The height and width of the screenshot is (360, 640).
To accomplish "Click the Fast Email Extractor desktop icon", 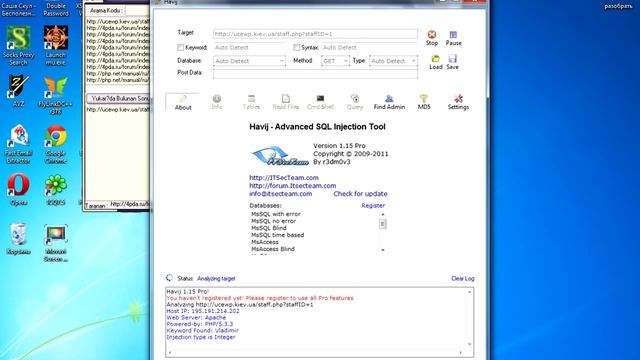I will 18,144.
